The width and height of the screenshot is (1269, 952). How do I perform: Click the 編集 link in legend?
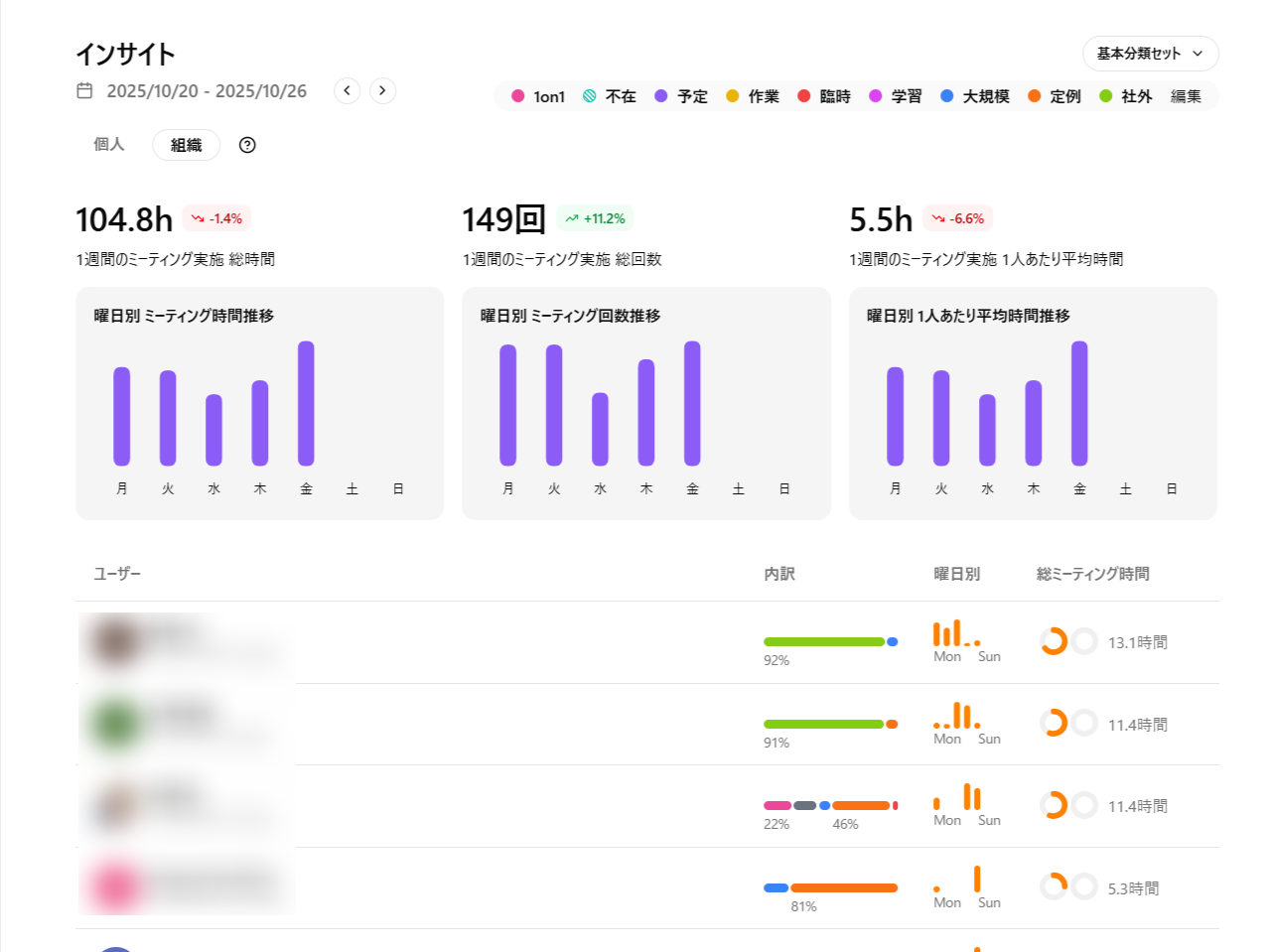click(1186, 96)
